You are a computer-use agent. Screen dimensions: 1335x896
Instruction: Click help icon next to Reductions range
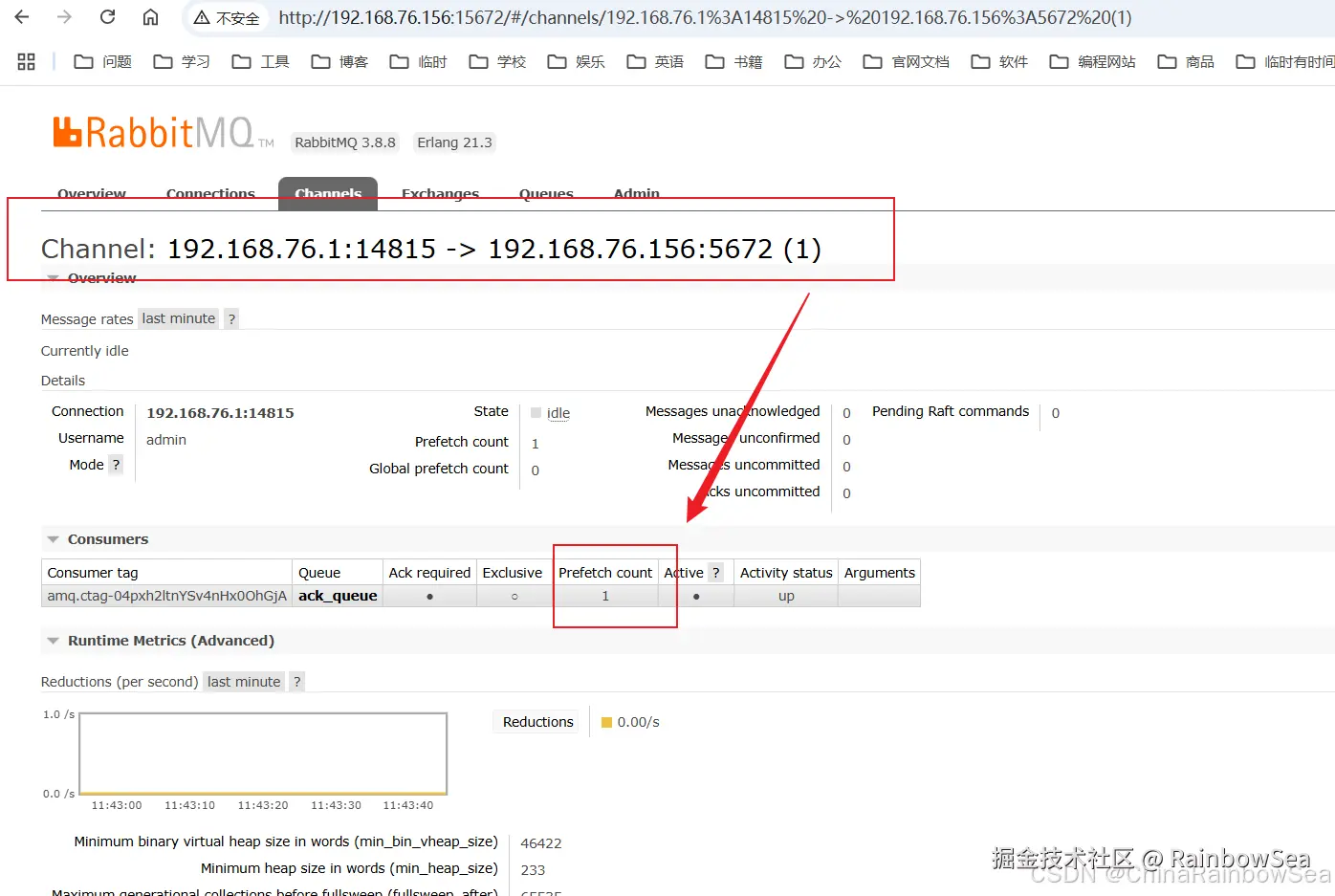click(x=297, y=681)
